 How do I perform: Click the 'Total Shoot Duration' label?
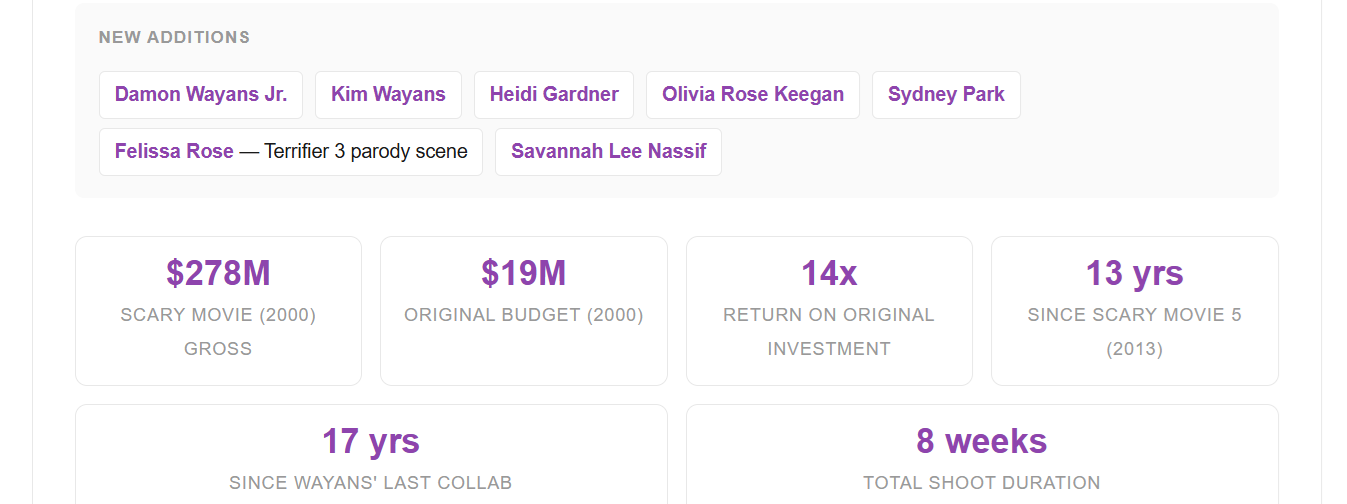point(982,483)
